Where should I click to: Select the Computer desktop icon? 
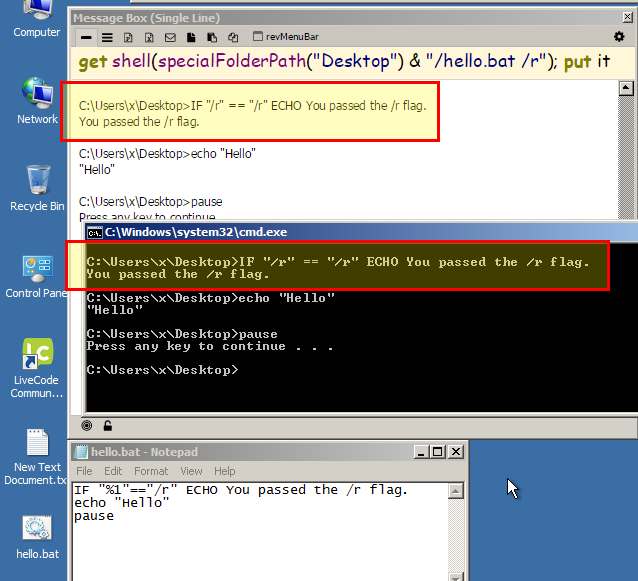point(37,19)
